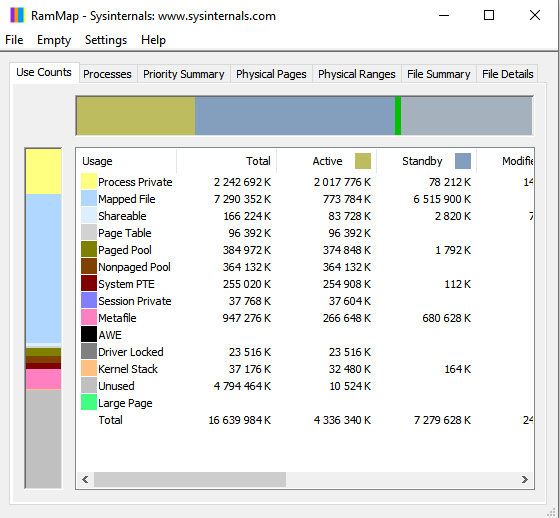Click Mapped File standby value 6 515 900 K

click(442, 199)
